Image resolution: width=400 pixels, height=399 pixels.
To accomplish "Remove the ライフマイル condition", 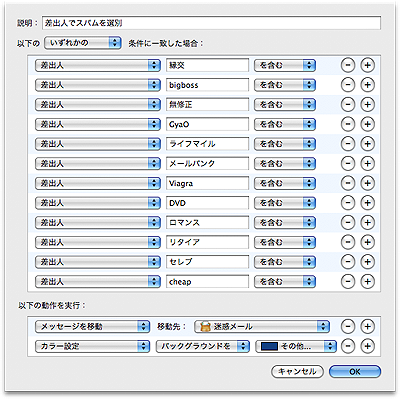I will point(348,144).
